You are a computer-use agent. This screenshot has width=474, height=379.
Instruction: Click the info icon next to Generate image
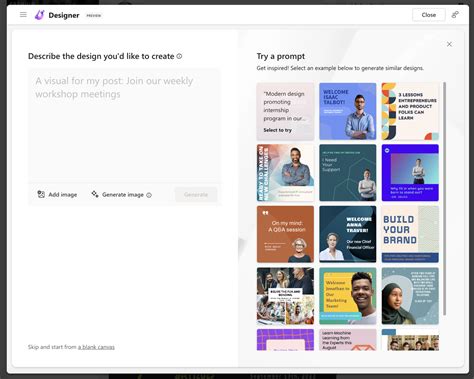point(149,195)
